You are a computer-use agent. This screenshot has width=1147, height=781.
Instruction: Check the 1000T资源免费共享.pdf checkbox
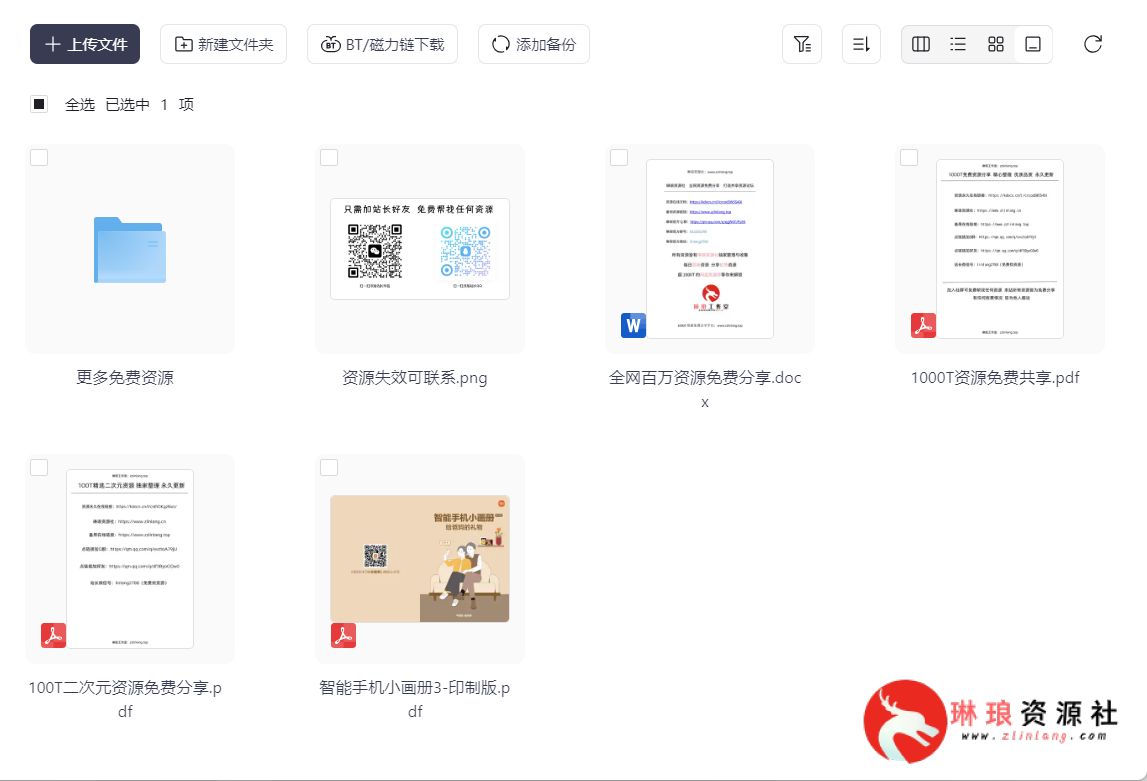point(909,157)
